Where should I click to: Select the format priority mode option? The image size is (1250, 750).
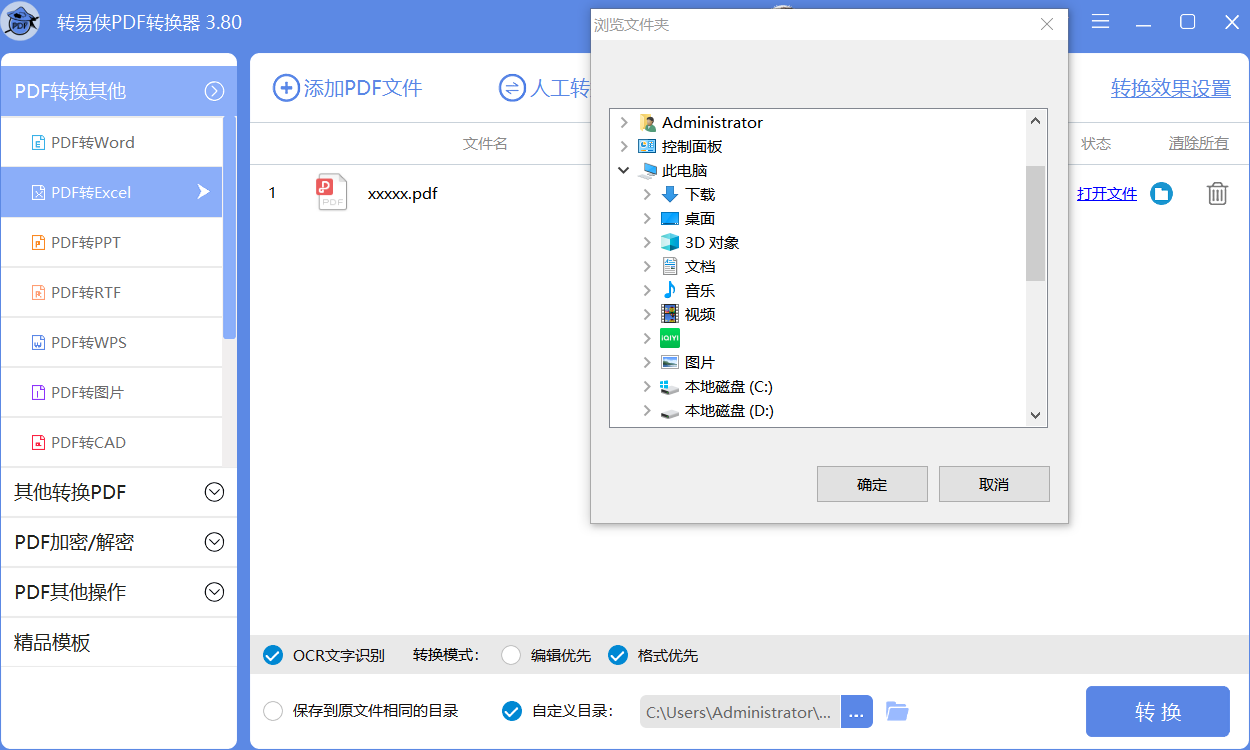618,656
